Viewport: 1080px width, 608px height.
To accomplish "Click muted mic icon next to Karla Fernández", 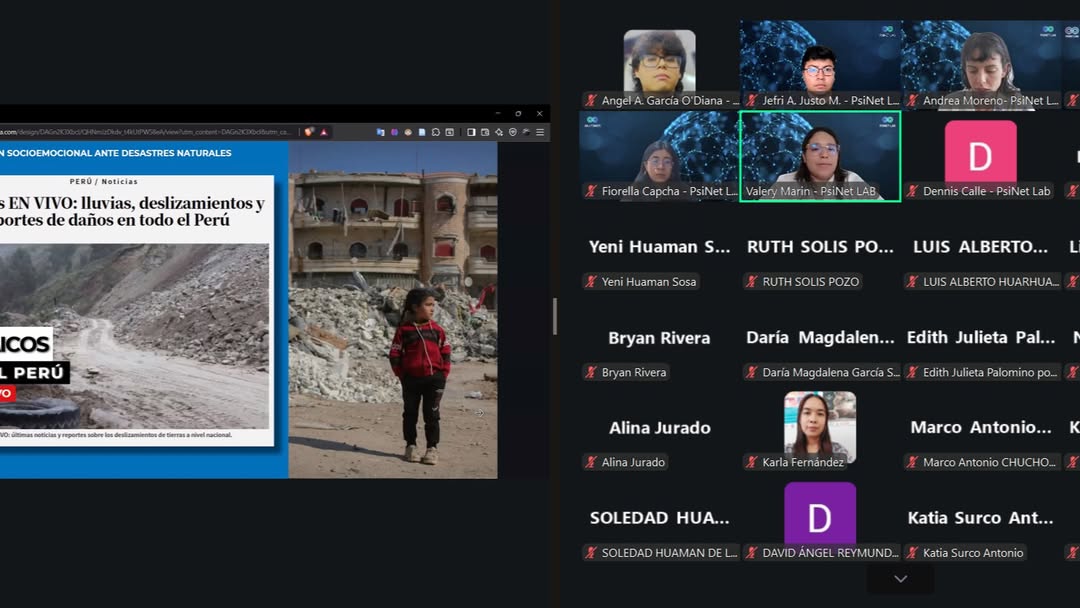I will (752, 462).
